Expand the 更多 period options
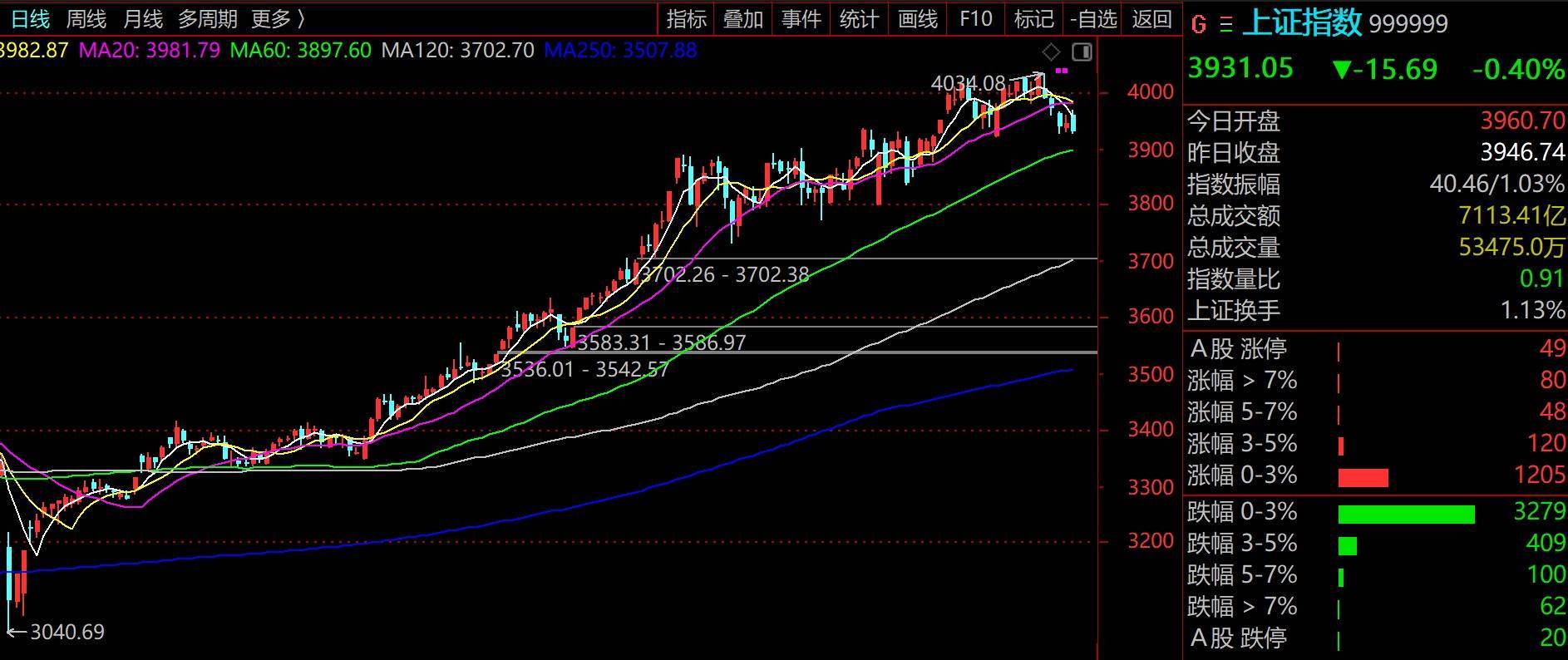 coord(278,18)
